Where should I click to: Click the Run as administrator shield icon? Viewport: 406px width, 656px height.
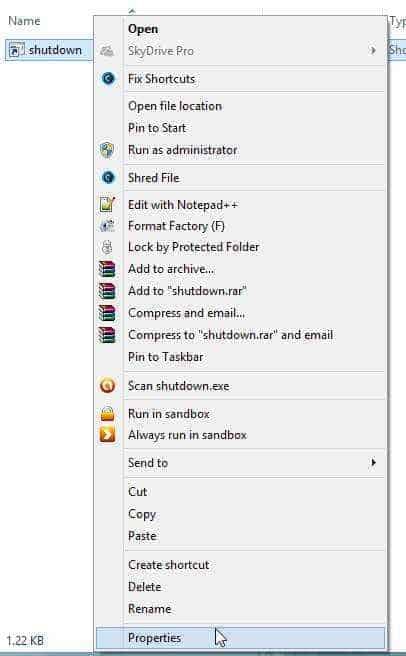[x=107, y=150]
